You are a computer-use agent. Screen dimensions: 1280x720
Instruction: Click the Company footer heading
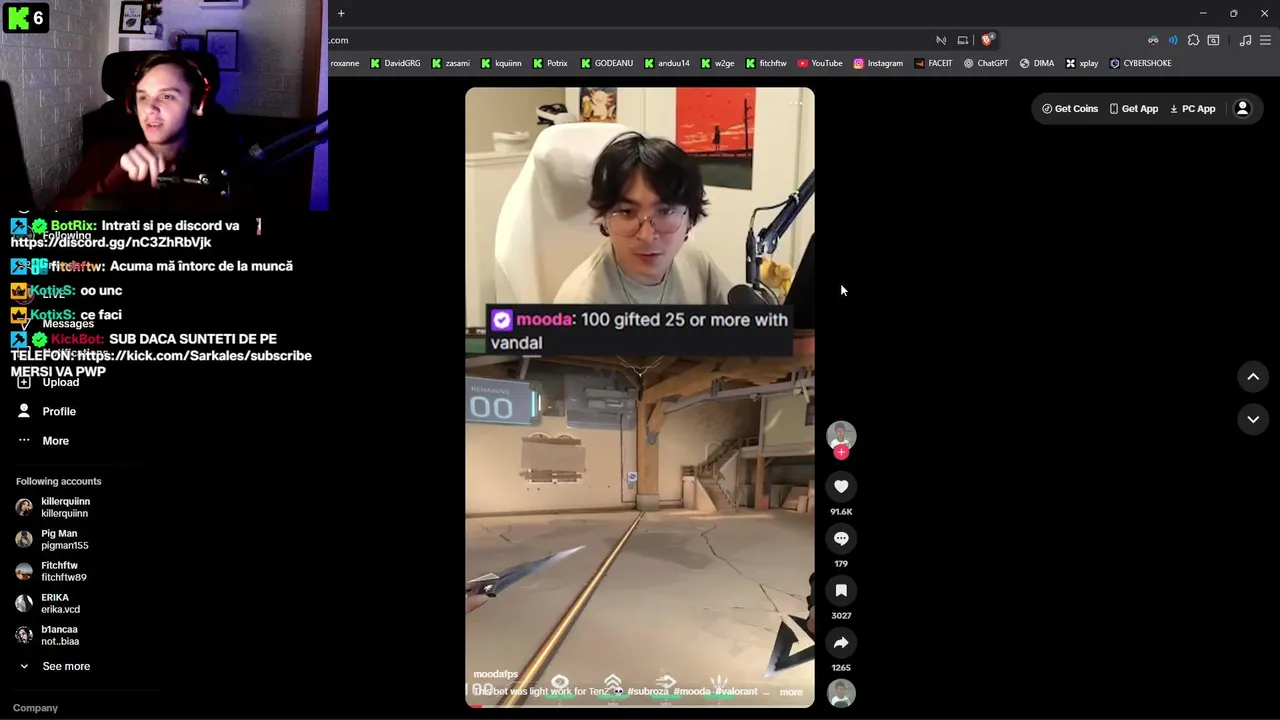35,708
